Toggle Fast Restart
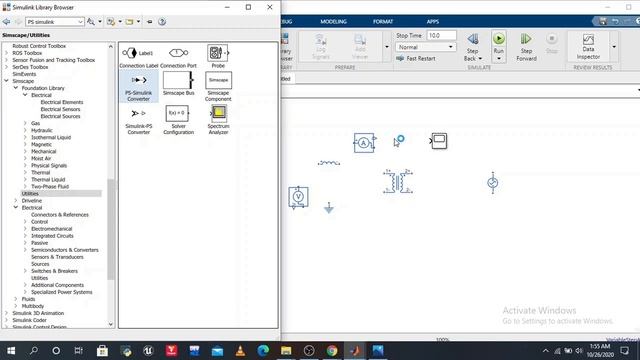The width and height of the screenshot is (640, 360). pos(416,58)
